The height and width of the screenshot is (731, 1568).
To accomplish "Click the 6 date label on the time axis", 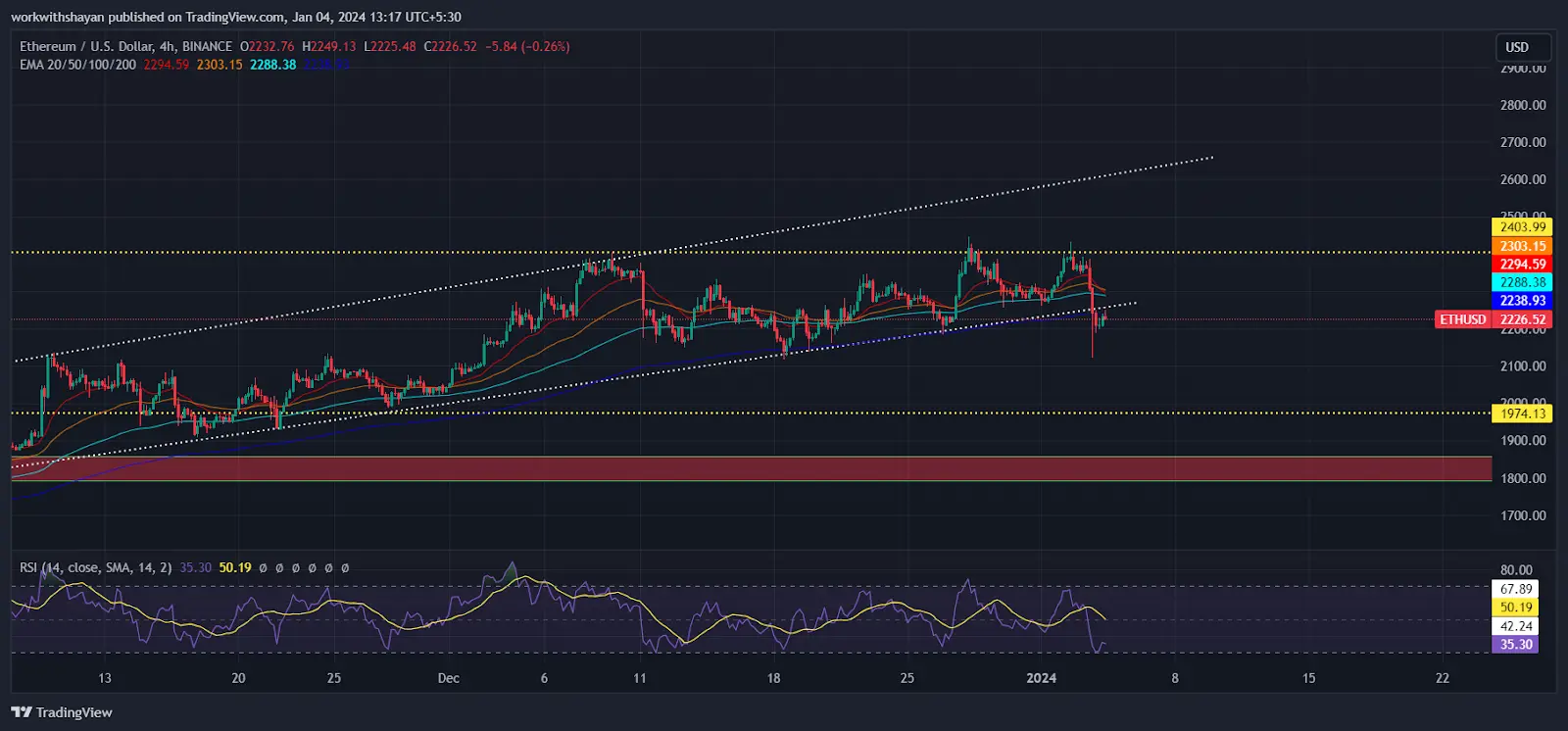I will [544, 678].
